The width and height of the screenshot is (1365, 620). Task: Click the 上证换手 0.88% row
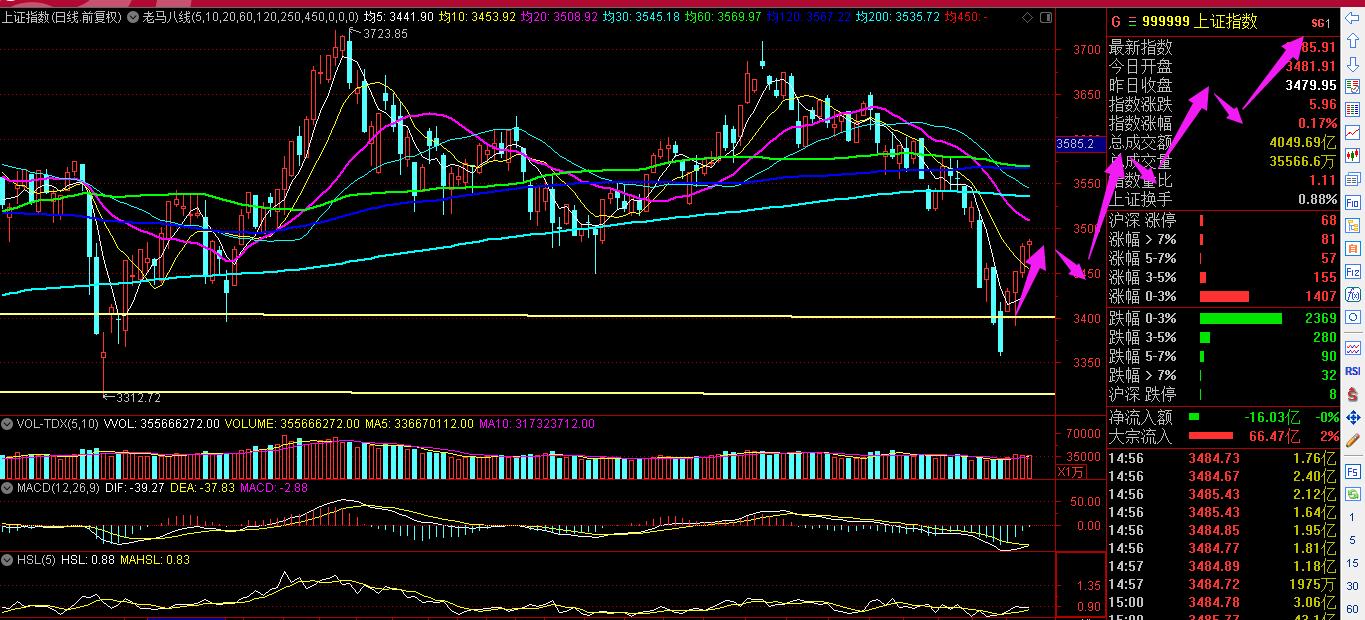tap(1222, 200)
